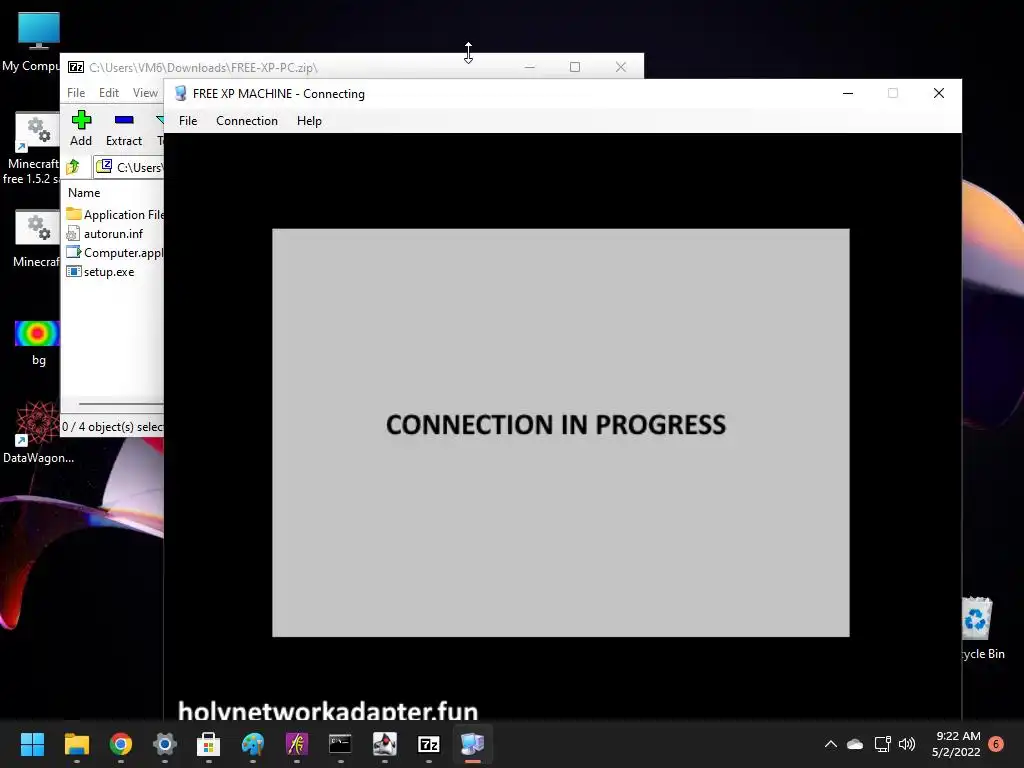Open Google Chrome from the taskbar
1024x768 pixels.
pos(121,744)
